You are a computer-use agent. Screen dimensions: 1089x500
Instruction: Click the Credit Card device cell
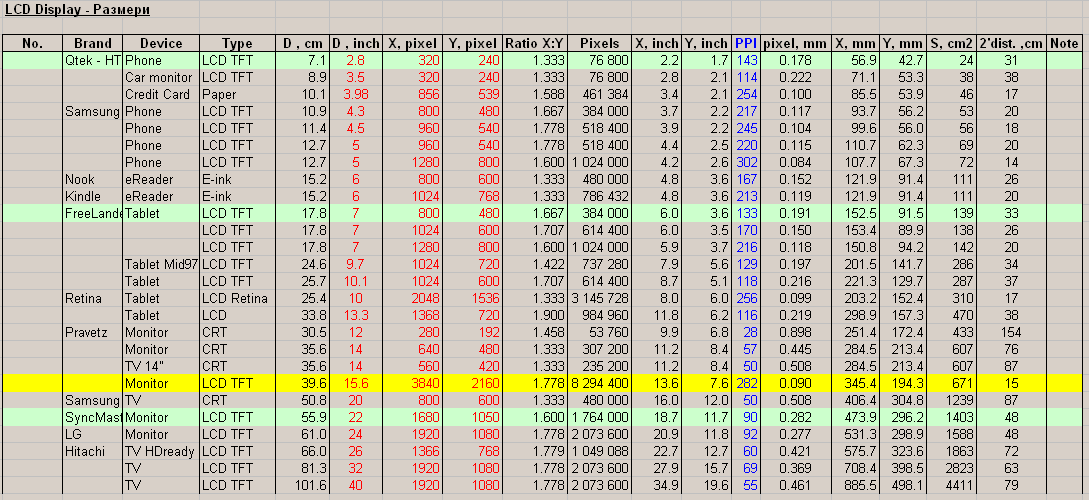(162, 94)
